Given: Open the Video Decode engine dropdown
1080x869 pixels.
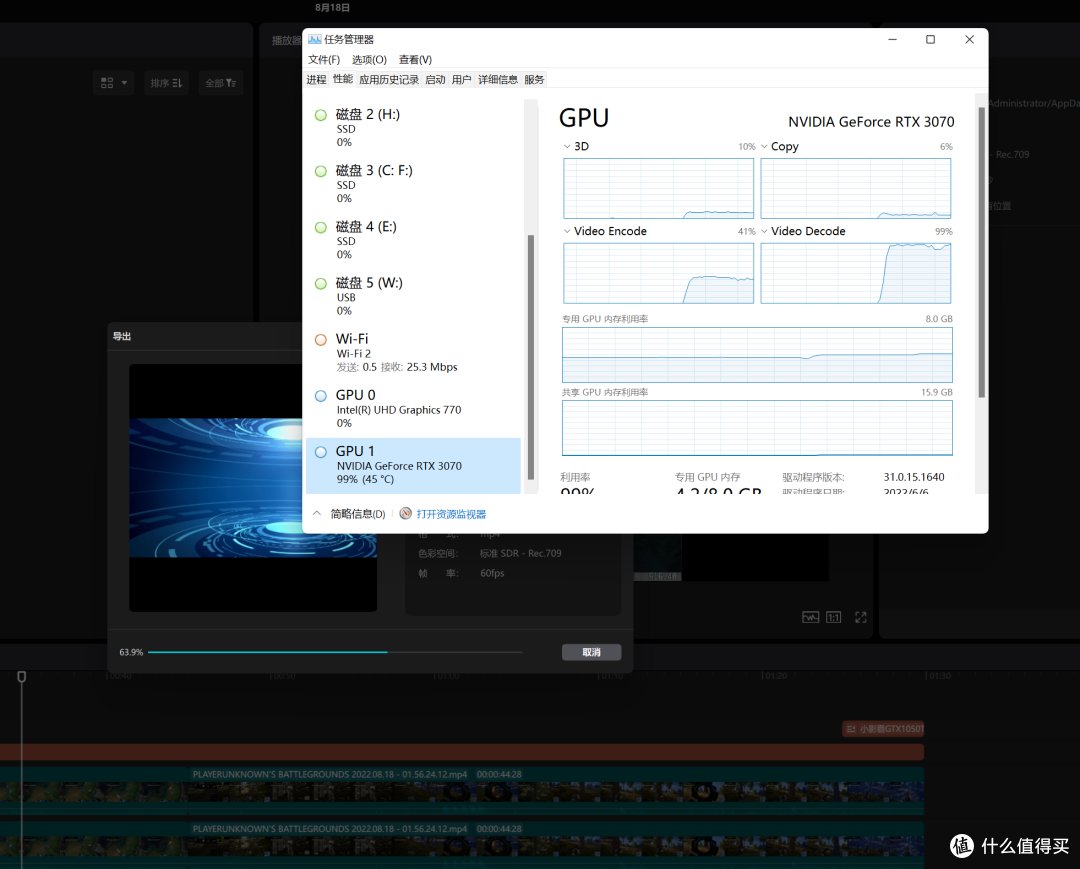Looking at the screenshot, I should [764, 231].
